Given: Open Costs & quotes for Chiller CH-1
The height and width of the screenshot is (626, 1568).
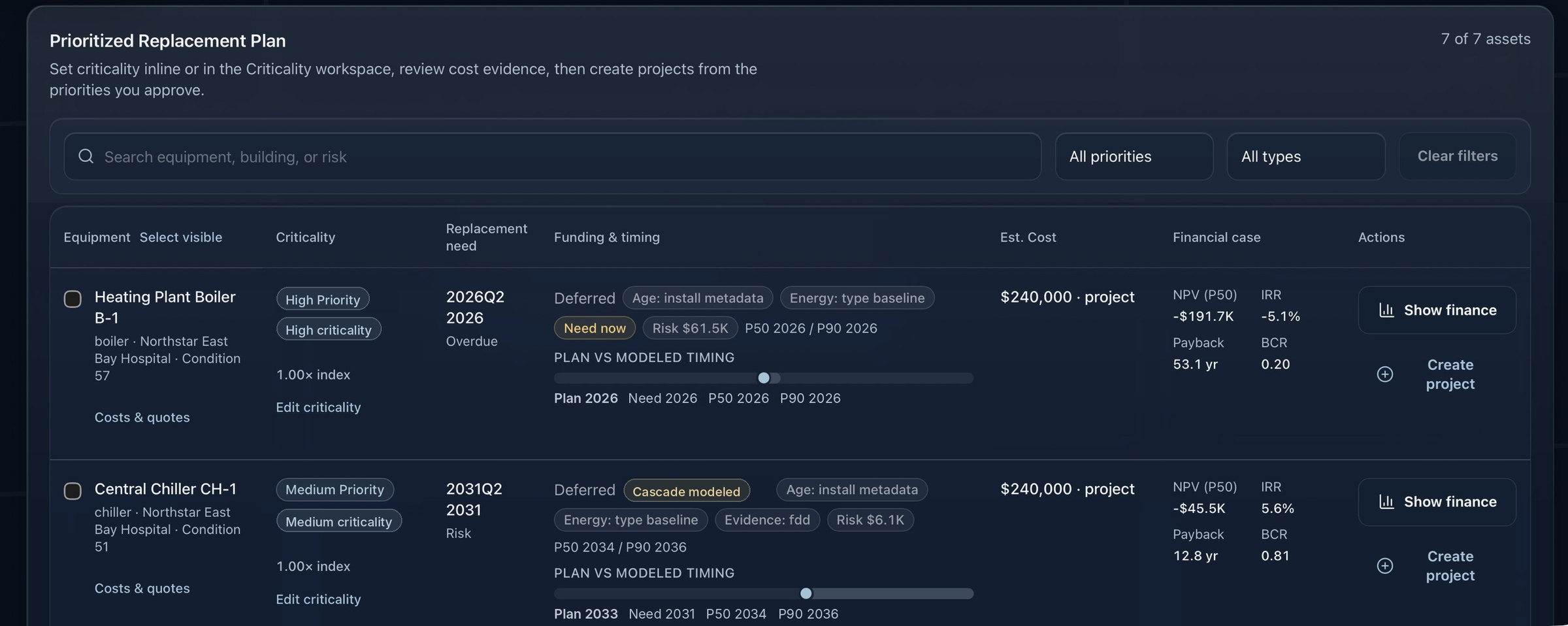Looking at the screenshot, I should 142,588.
